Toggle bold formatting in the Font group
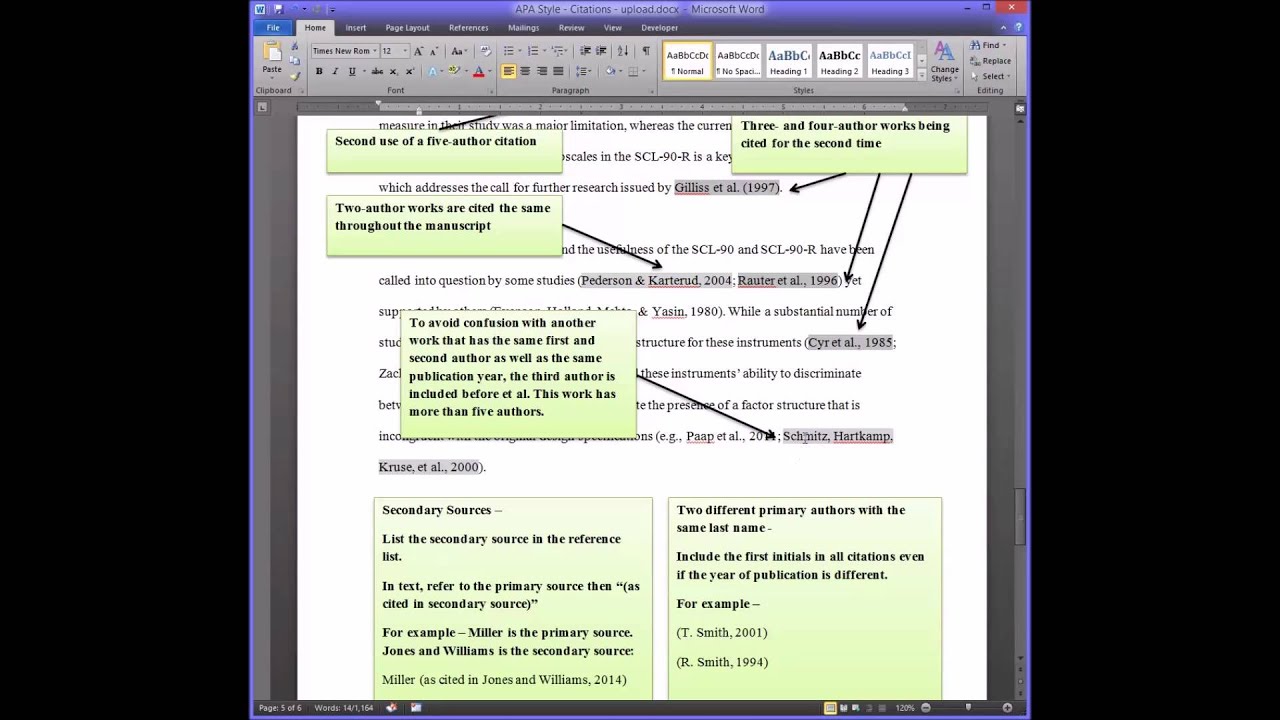Image resolution: width=1280 pixels, height=720 pixels. 319,71
